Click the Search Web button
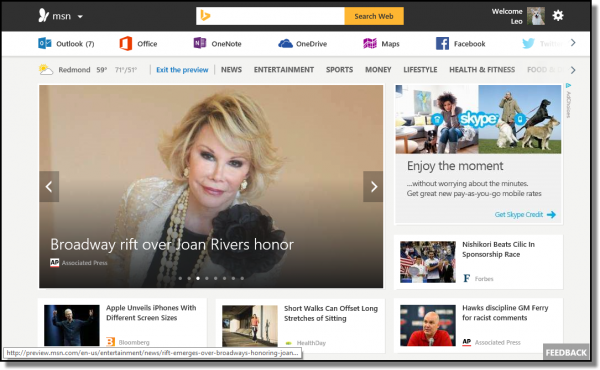 pos(374,16)
